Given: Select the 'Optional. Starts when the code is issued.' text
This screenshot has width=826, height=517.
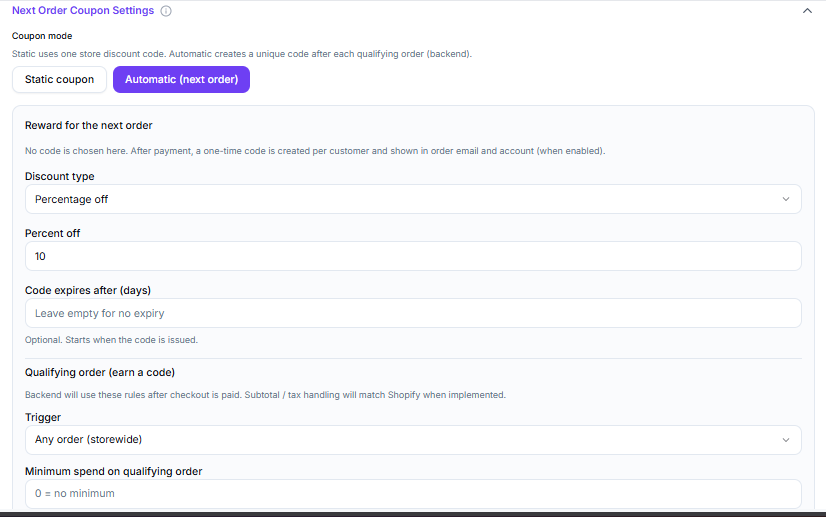Looking at the screenshot, I should point(111,340).
